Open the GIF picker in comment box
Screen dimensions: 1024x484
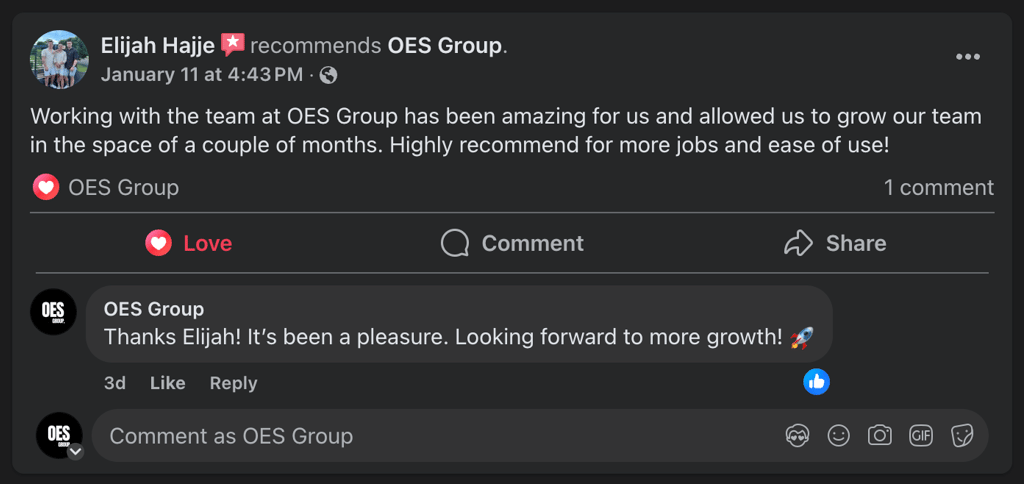coord(920,435)
